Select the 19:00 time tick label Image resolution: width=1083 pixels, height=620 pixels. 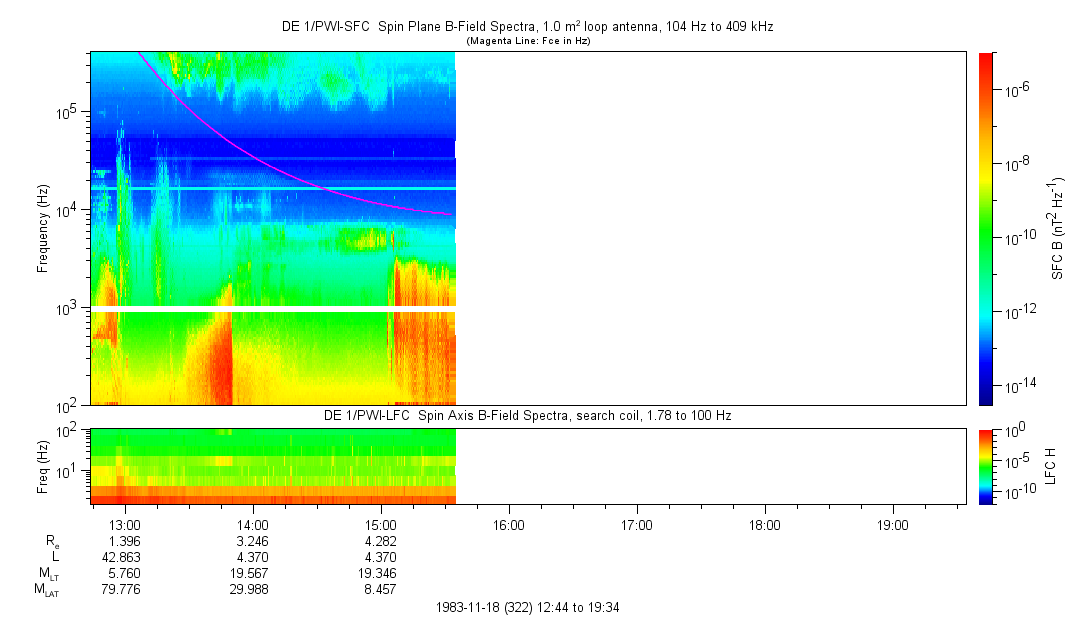[892, 524]
